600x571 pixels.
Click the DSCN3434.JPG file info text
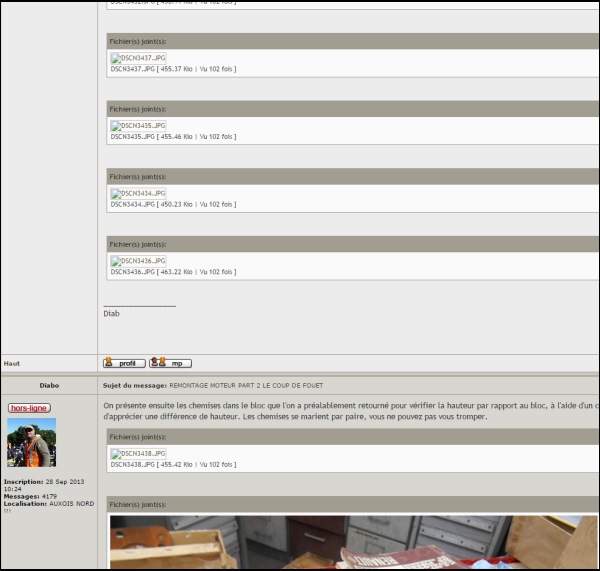pos(173,204)
